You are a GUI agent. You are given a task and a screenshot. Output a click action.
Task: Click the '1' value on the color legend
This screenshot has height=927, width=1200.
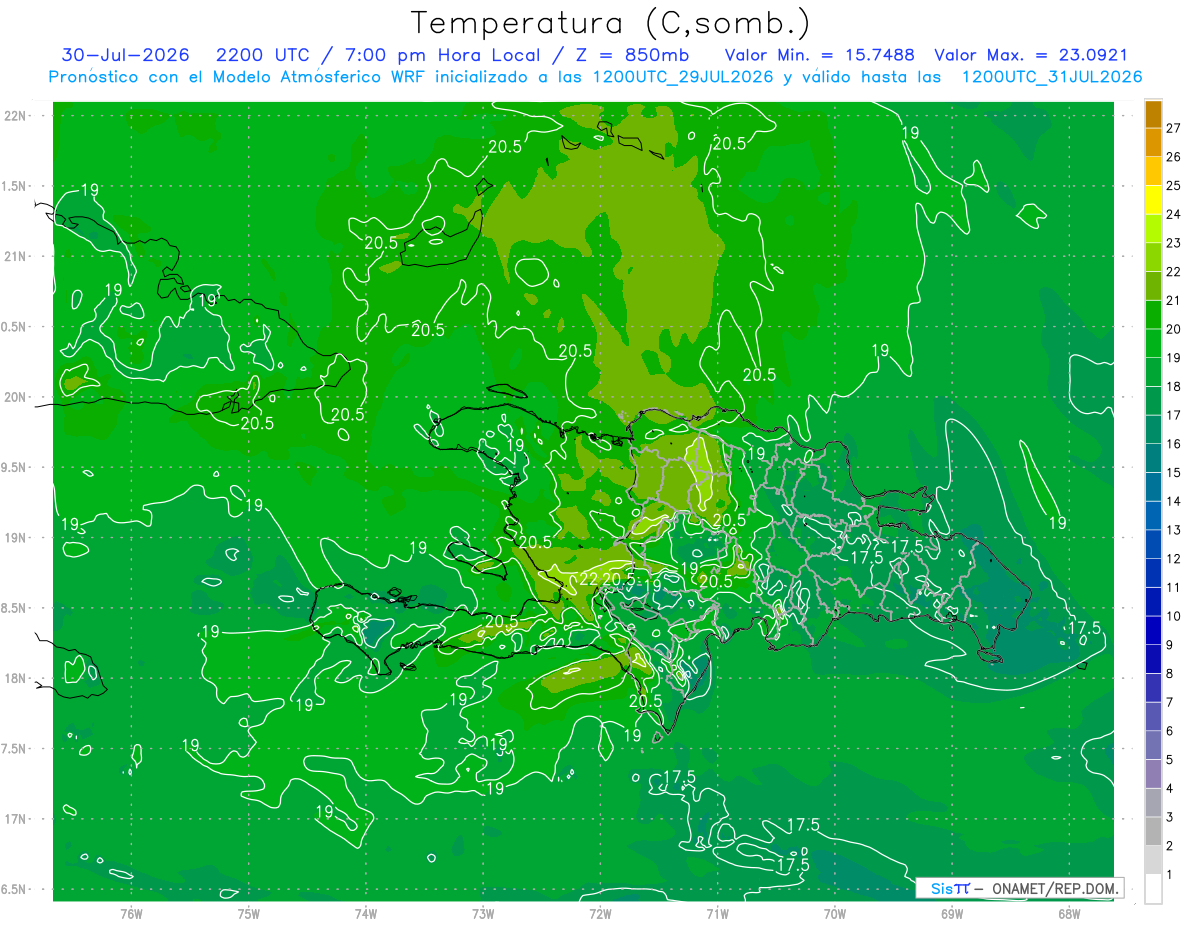(1170, 874)
